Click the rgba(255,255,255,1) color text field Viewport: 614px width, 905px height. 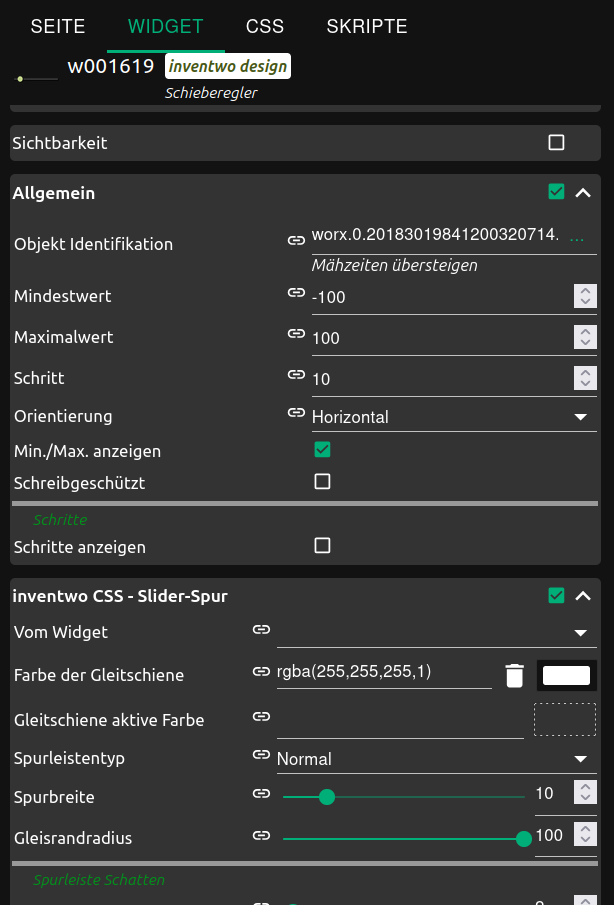pos(384,673)
